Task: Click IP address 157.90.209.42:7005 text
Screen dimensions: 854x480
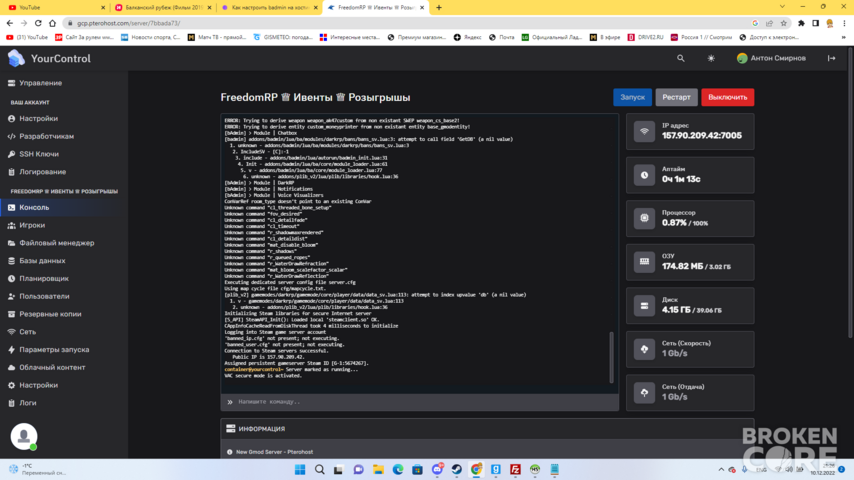Action: (x=702, y=136)
